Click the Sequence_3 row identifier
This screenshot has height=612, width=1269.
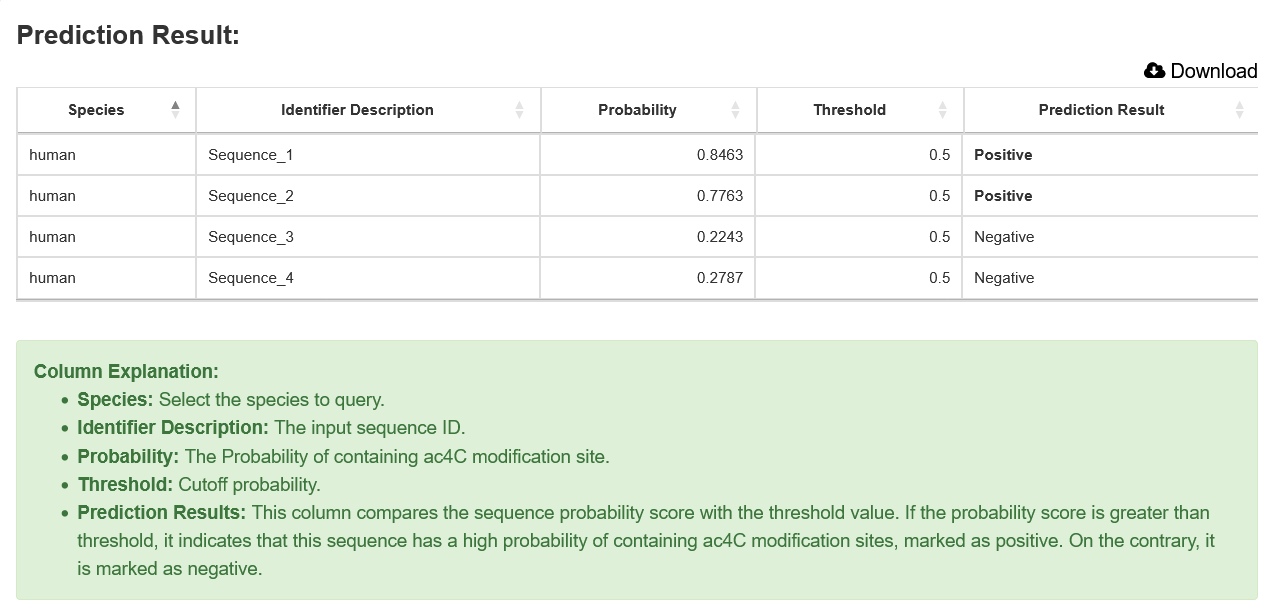(x=251, y=237)
